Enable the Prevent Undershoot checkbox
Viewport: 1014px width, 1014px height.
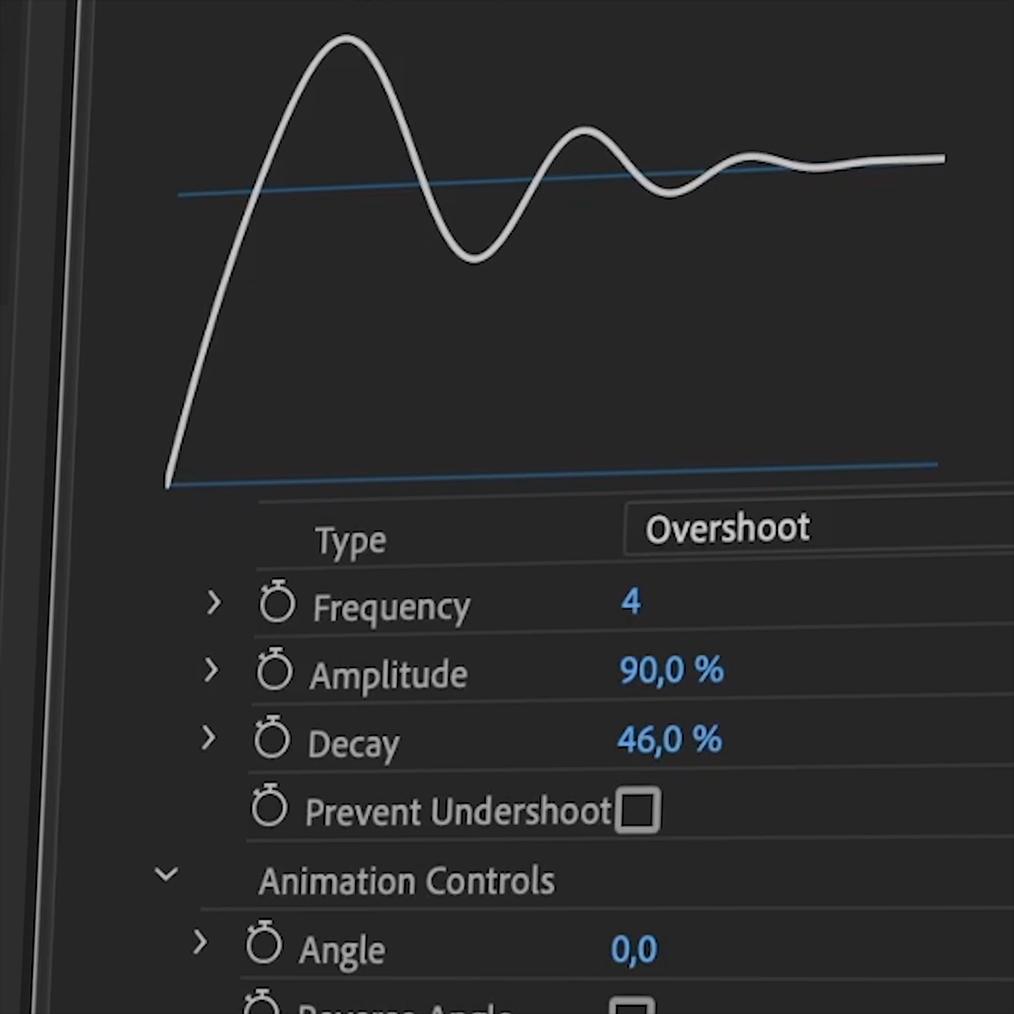pos(637,810)
